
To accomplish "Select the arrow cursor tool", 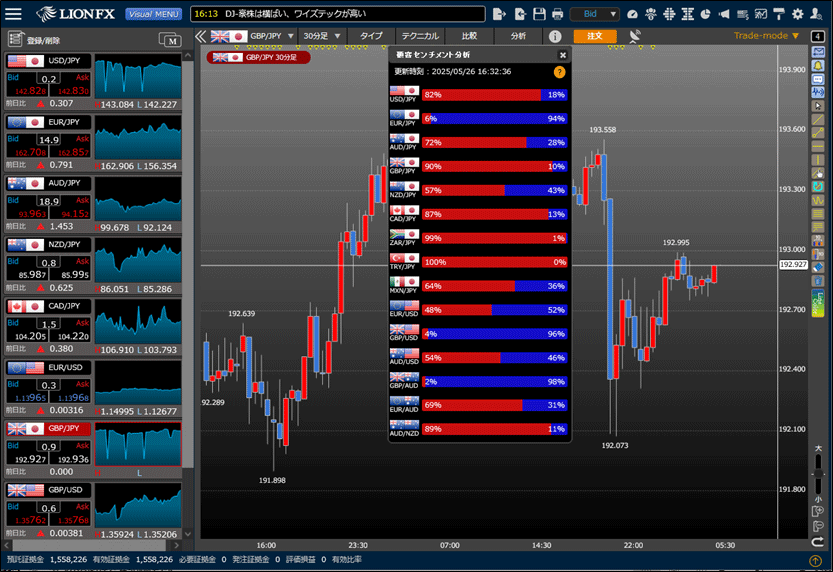I will (818, 106).
